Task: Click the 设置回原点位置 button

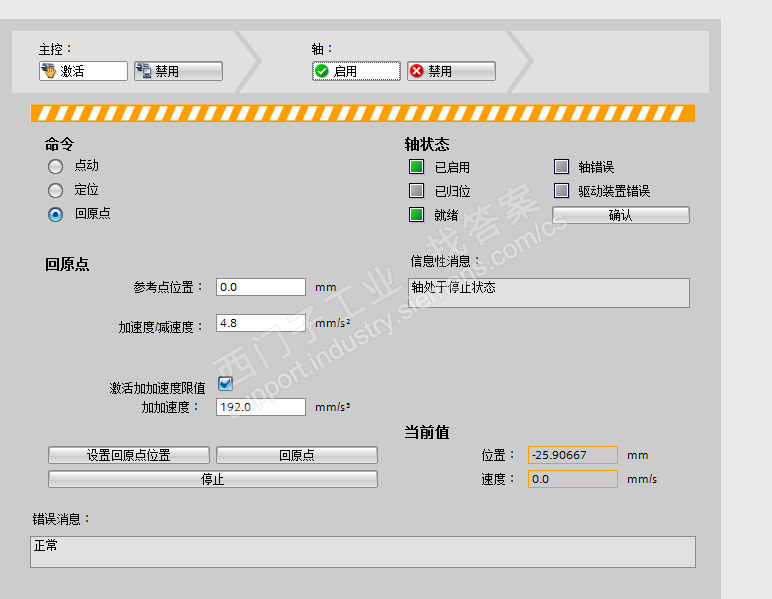Action: 129,455
